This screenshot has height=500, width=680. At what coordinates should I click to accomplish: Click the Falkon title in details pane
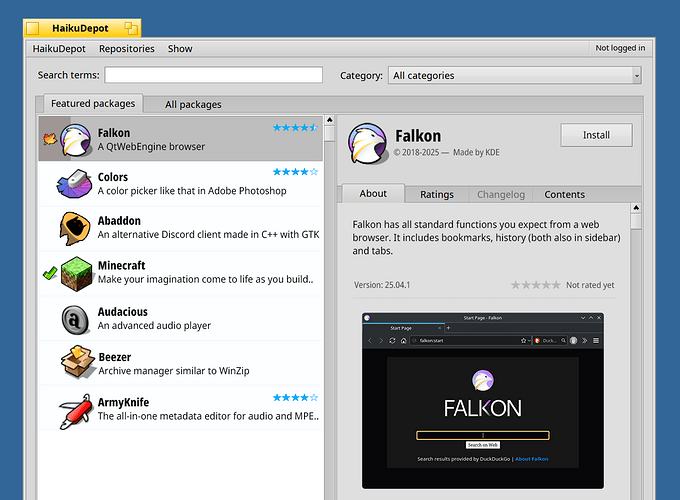point(418,136)
